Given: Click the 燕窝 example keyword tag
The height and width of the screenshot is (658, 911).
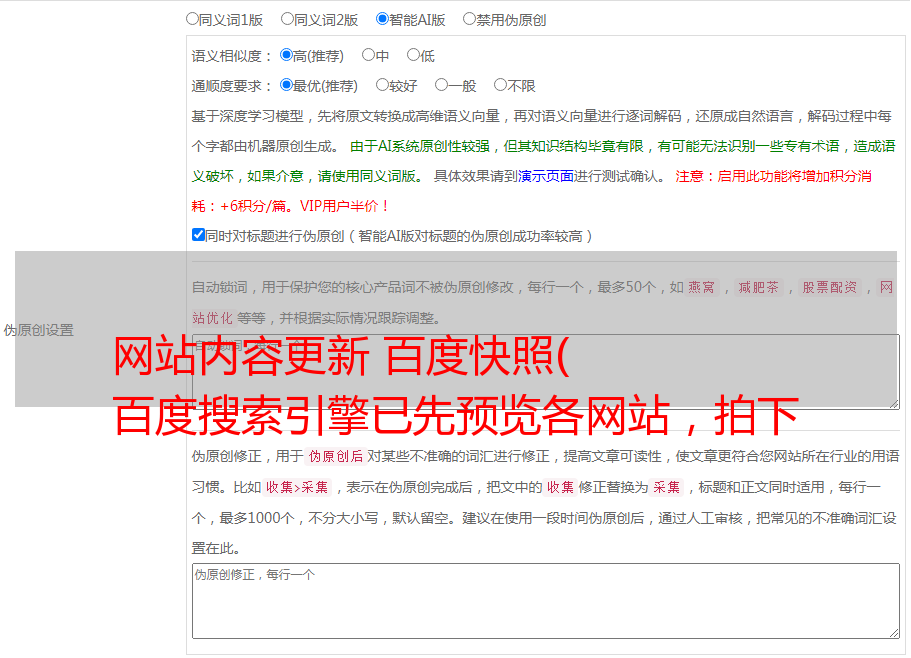Looking at the screenshot, I should 701,288.
